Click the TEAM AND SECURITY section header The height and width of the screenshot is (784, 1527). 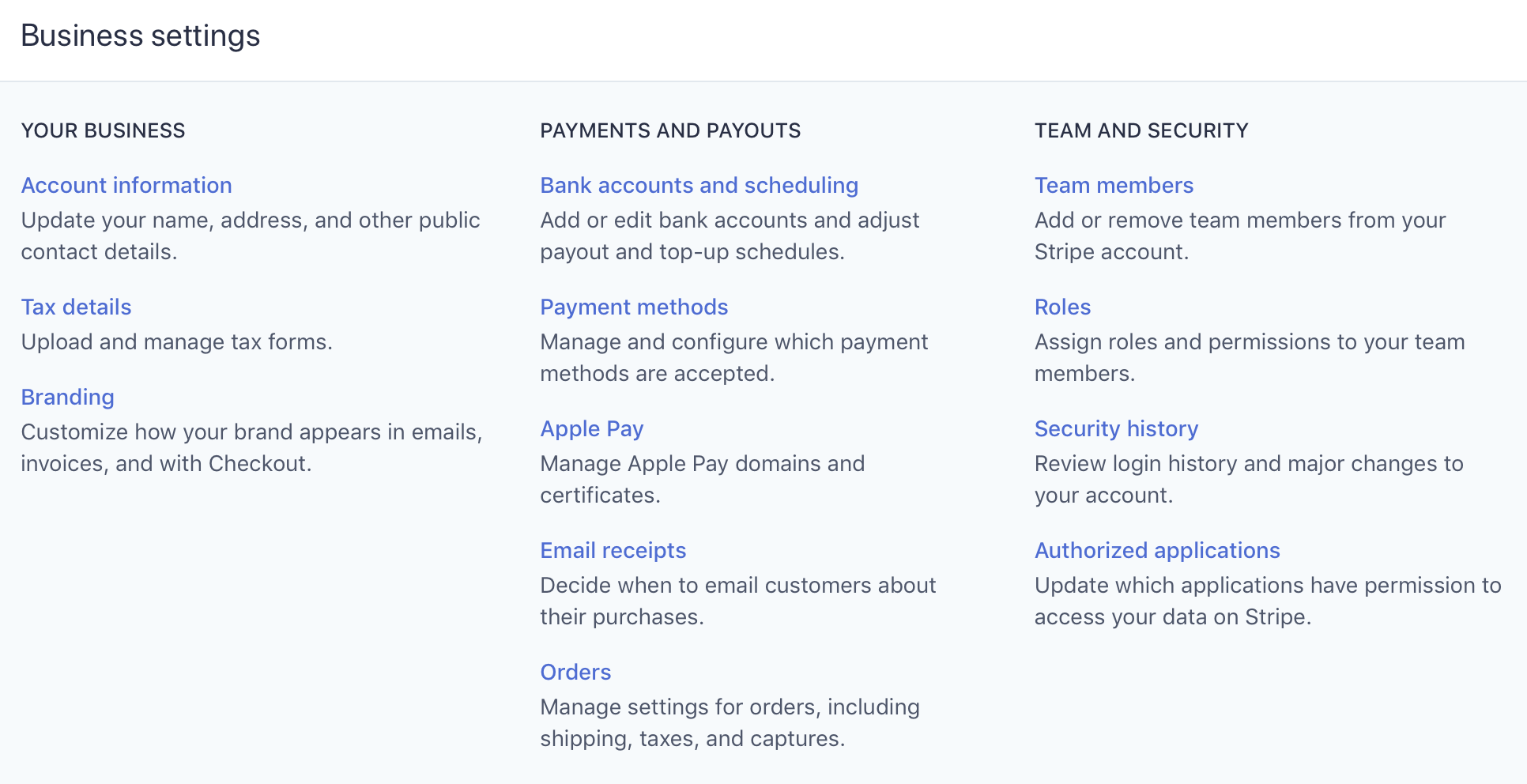coord(1141,130)
